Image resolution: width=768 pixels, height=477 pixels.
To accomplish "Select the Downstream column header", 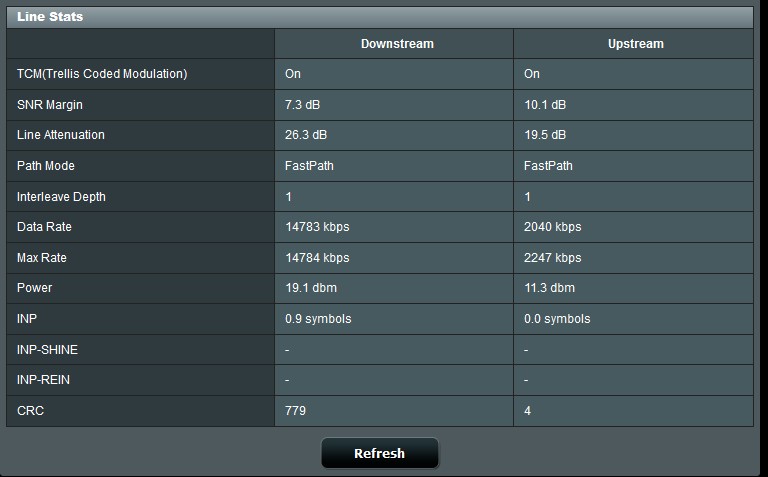I will 397,44.
